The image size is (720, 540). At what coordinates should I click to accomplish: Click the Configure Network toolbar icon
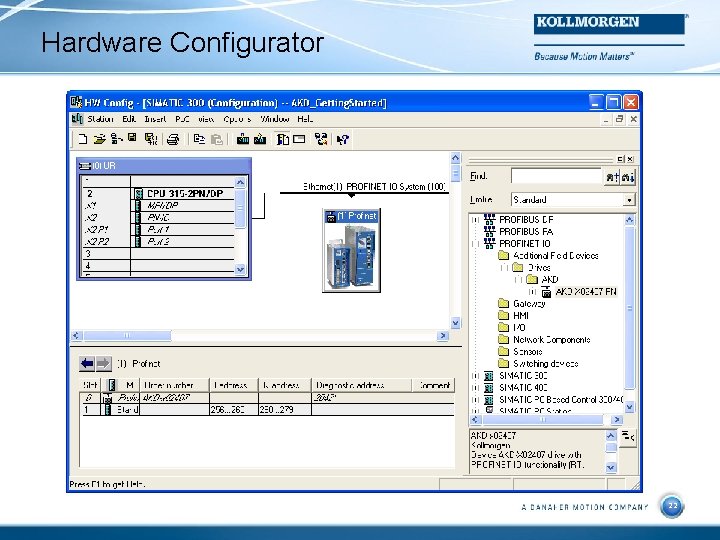click(x=321, y=139)
